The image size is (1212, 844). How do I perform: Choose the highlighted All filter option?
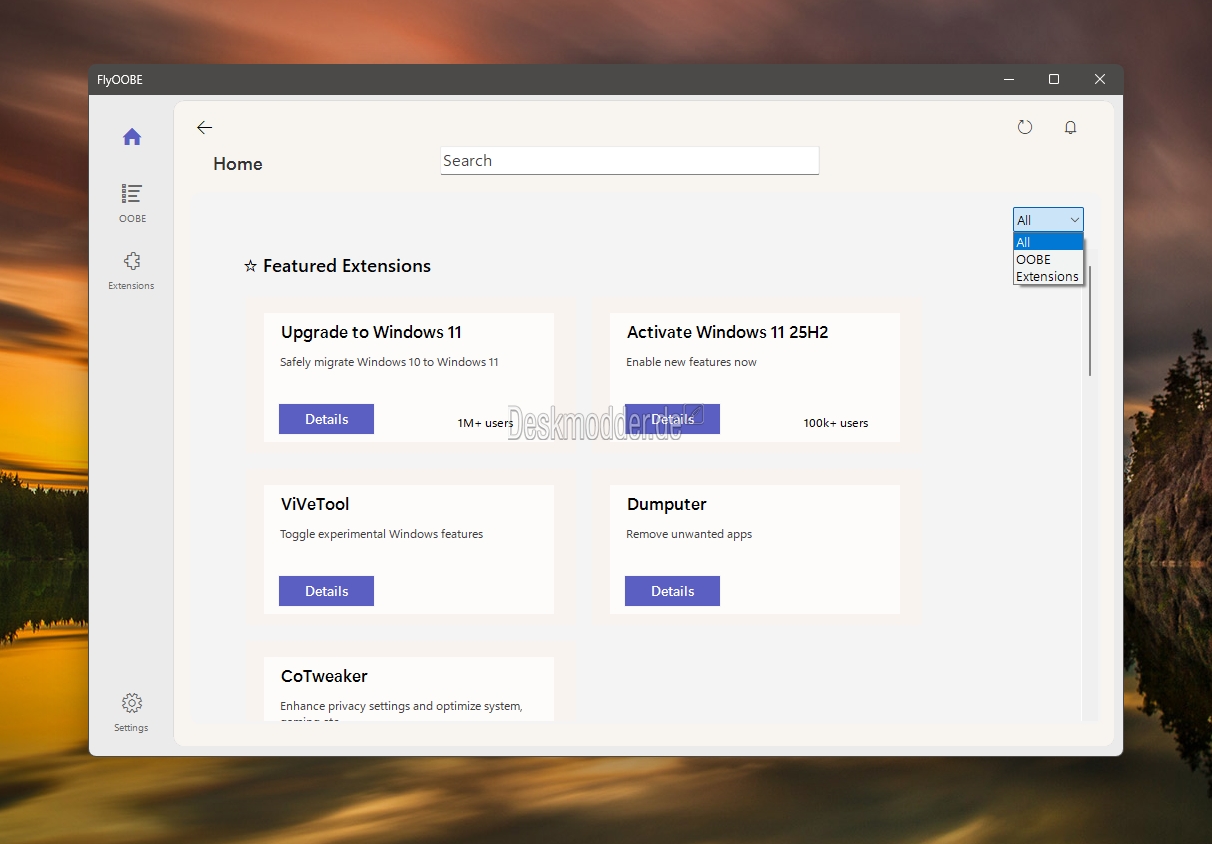click(x=1047, y=242)
